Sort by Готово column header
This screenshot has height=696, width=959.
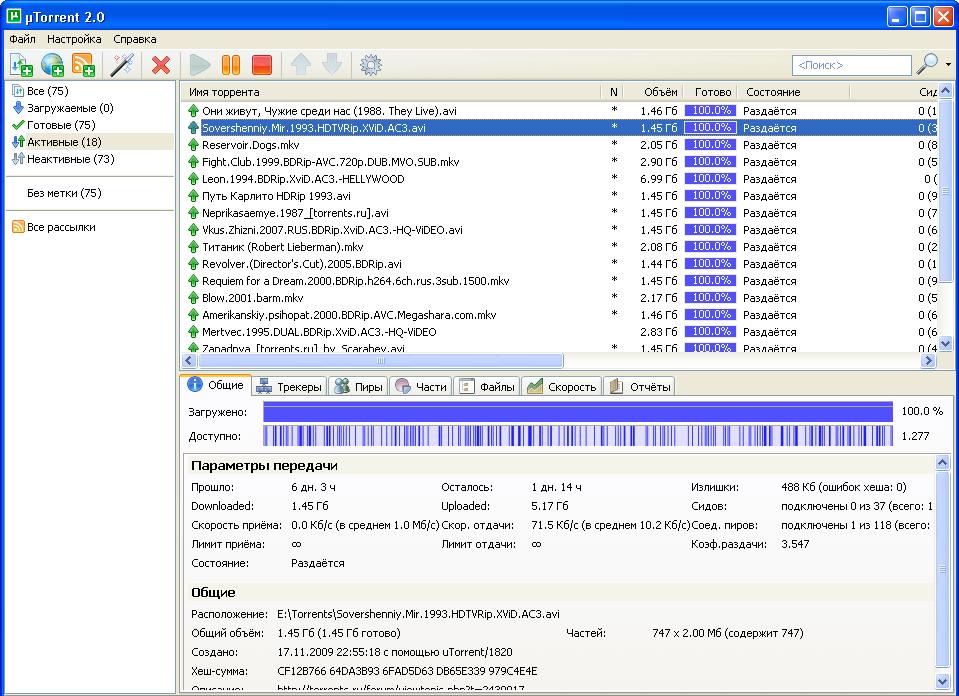tap(710, 92)
